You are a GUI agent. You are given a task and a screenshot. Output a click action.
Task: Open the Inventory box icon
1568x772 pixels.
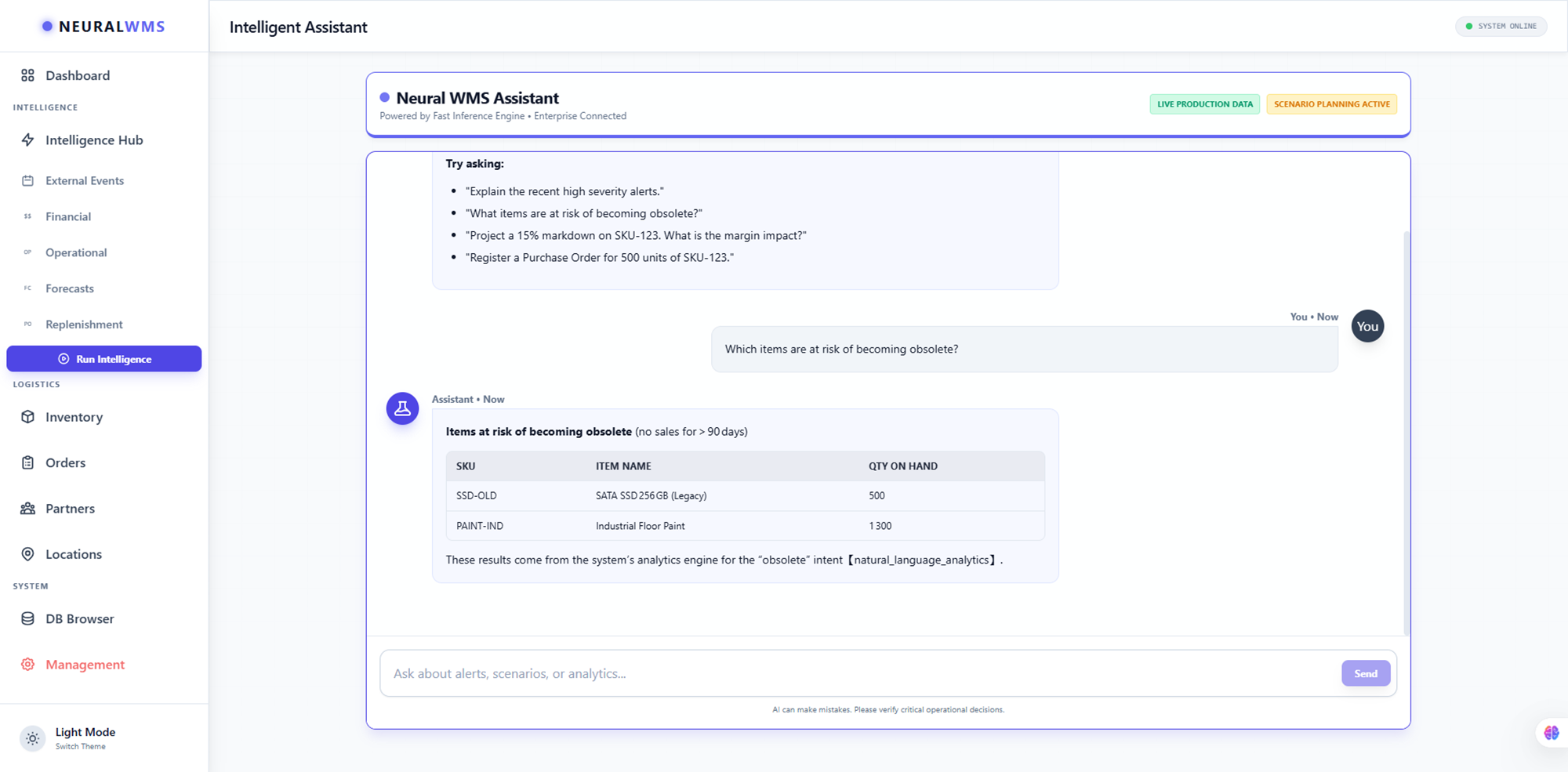click(28, 416)
